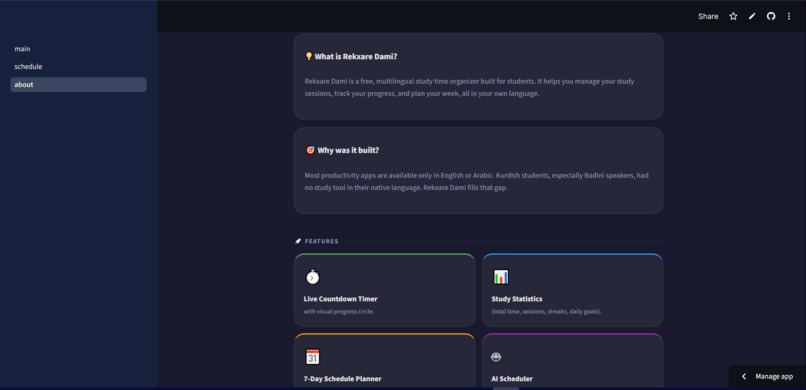Expand the Manage app panel
Screen dimensions: 806x390
coord(767,377)
